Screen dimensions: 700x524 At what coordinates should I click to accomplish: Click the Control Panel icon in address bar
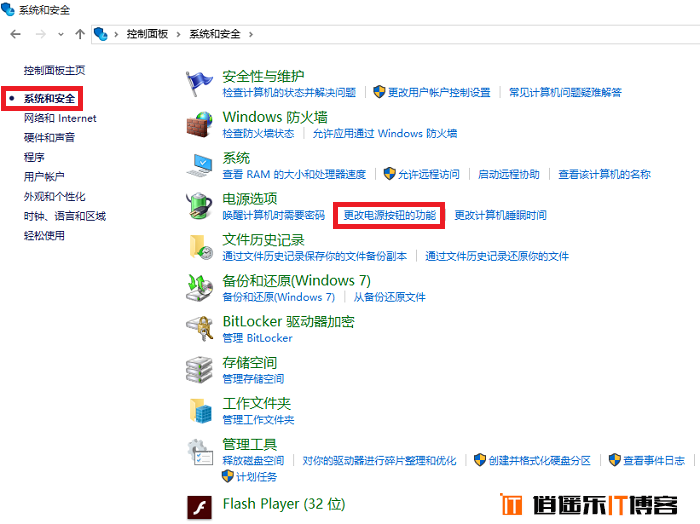[101, 34]
